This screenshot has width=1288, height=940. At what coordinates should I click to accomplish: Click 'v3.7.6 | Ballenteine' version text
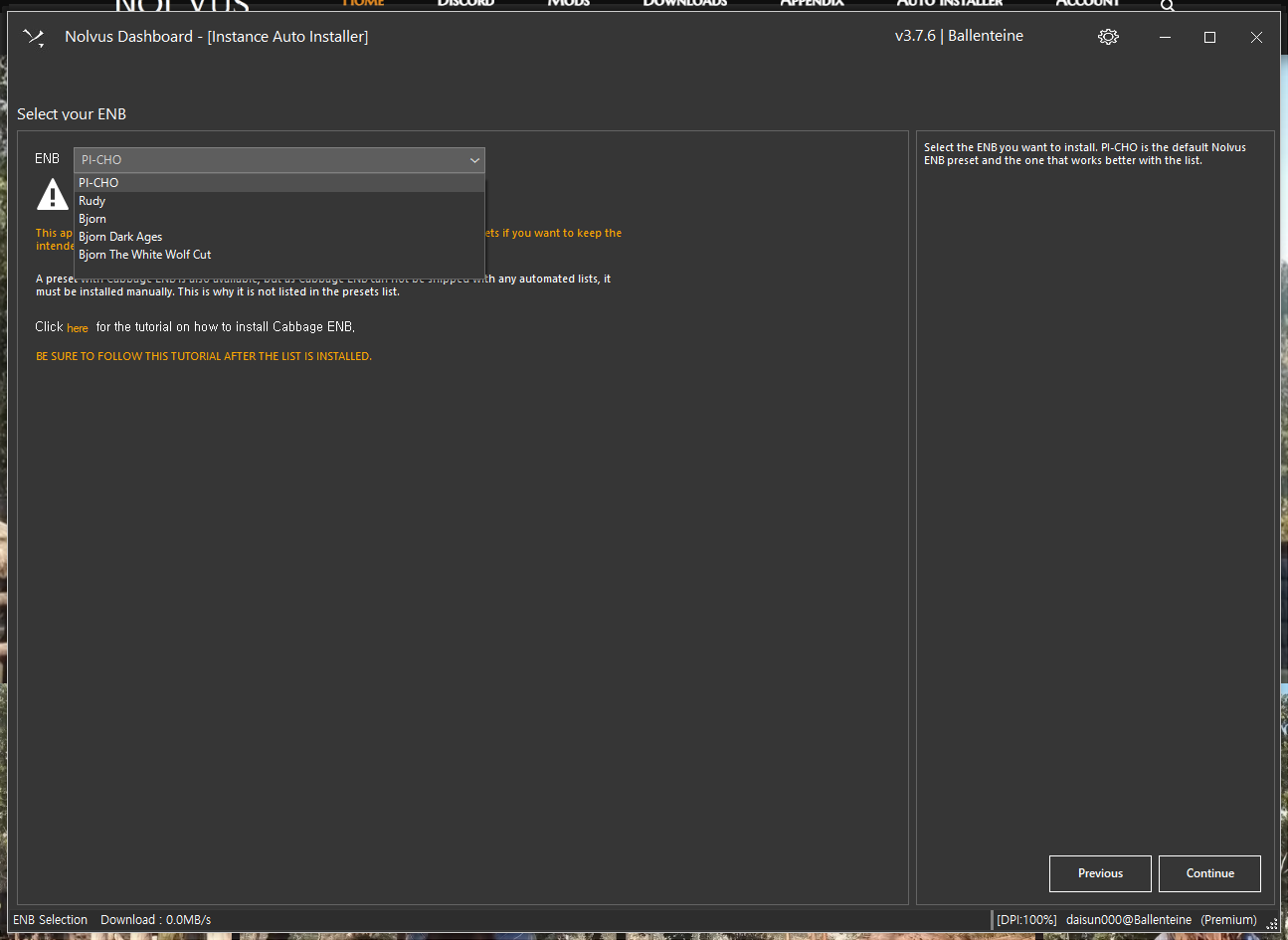pos(959,36)
